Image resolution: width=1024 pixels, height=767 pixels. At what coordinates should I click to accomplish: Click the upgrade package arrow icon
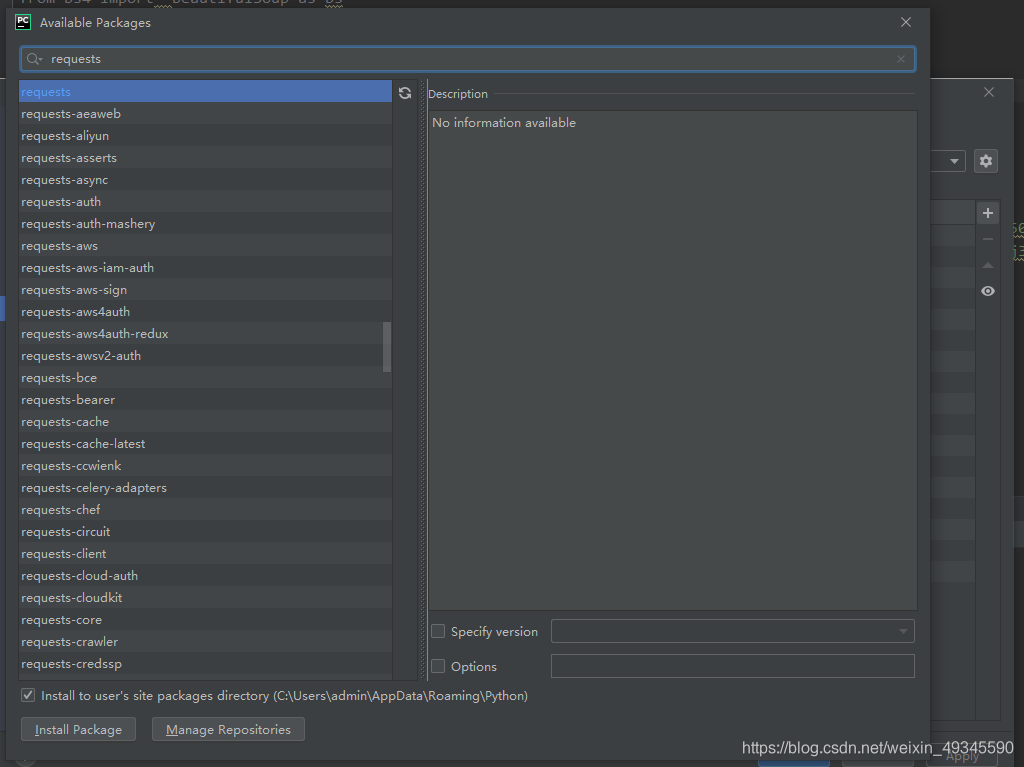pos(987,265)
